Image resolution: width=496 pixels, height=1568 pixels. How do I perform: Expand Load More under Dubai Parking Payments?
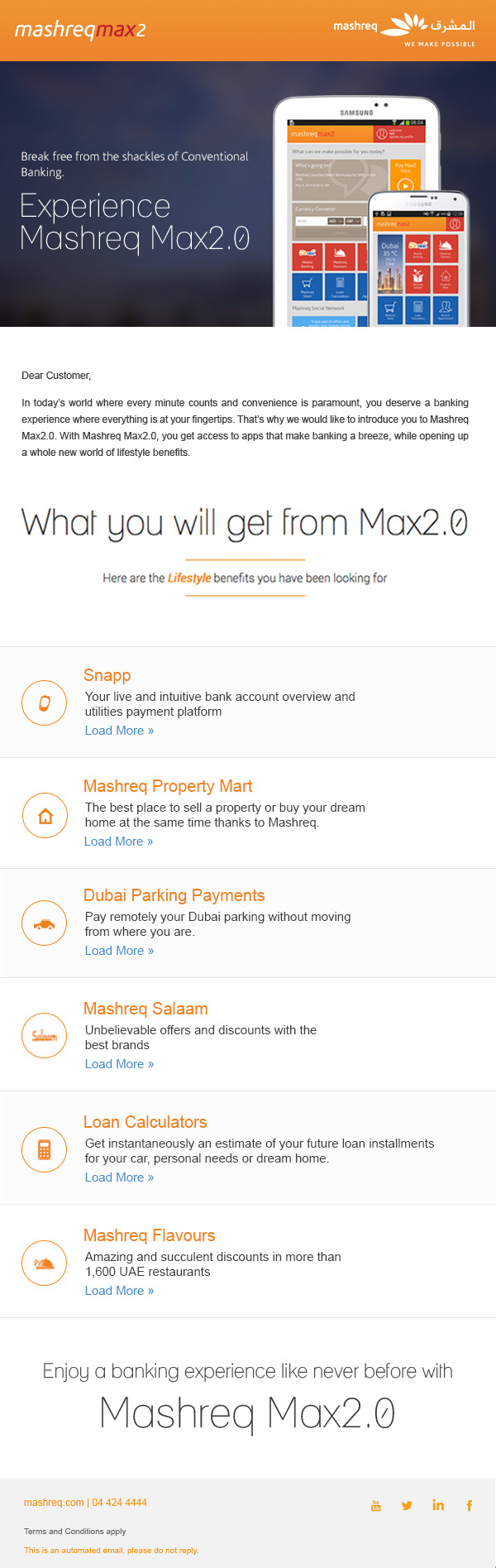[119, 951]
